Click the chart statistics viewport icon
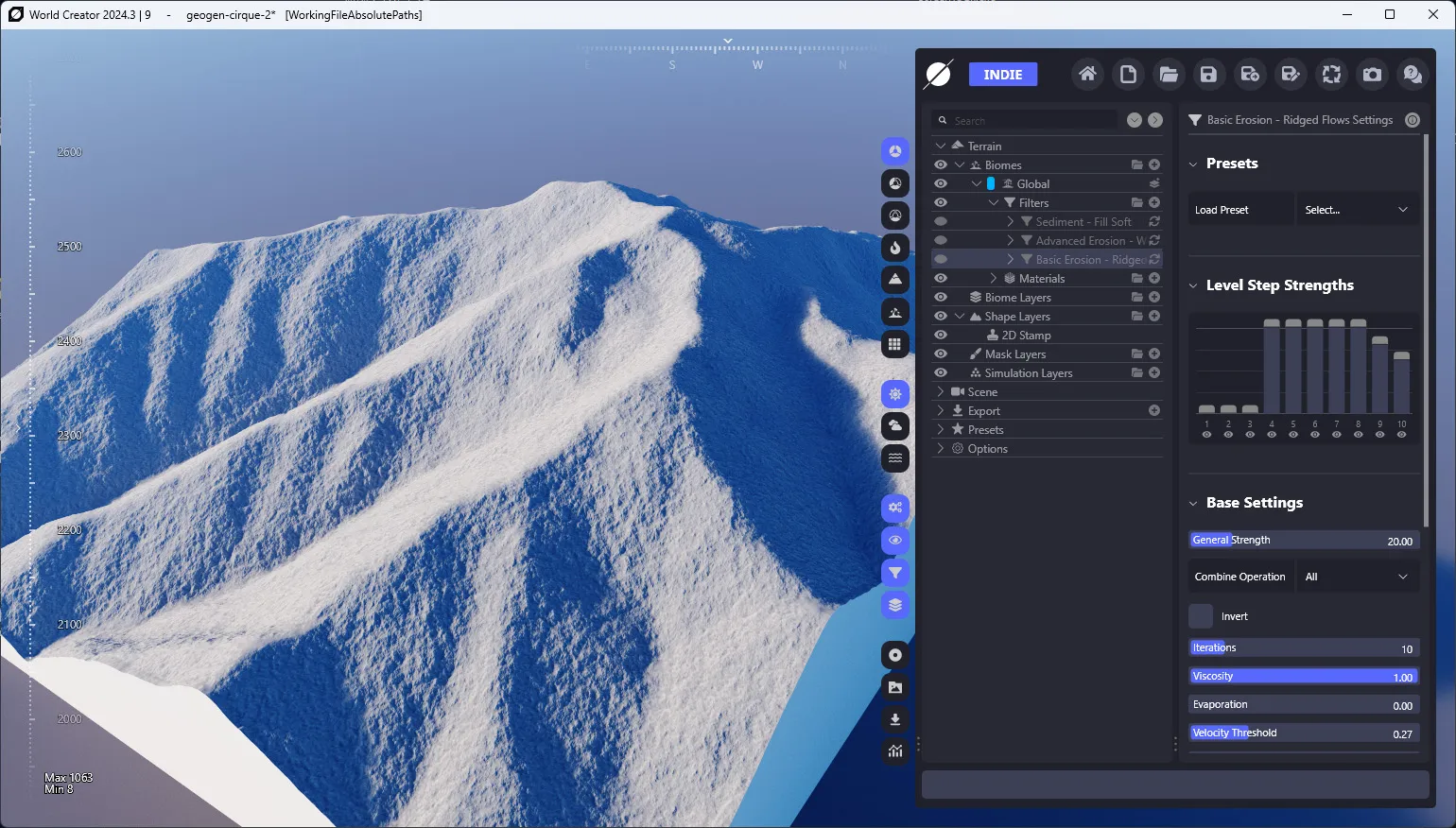Viewport: 1456px width, 828px height. pos(895,751)
